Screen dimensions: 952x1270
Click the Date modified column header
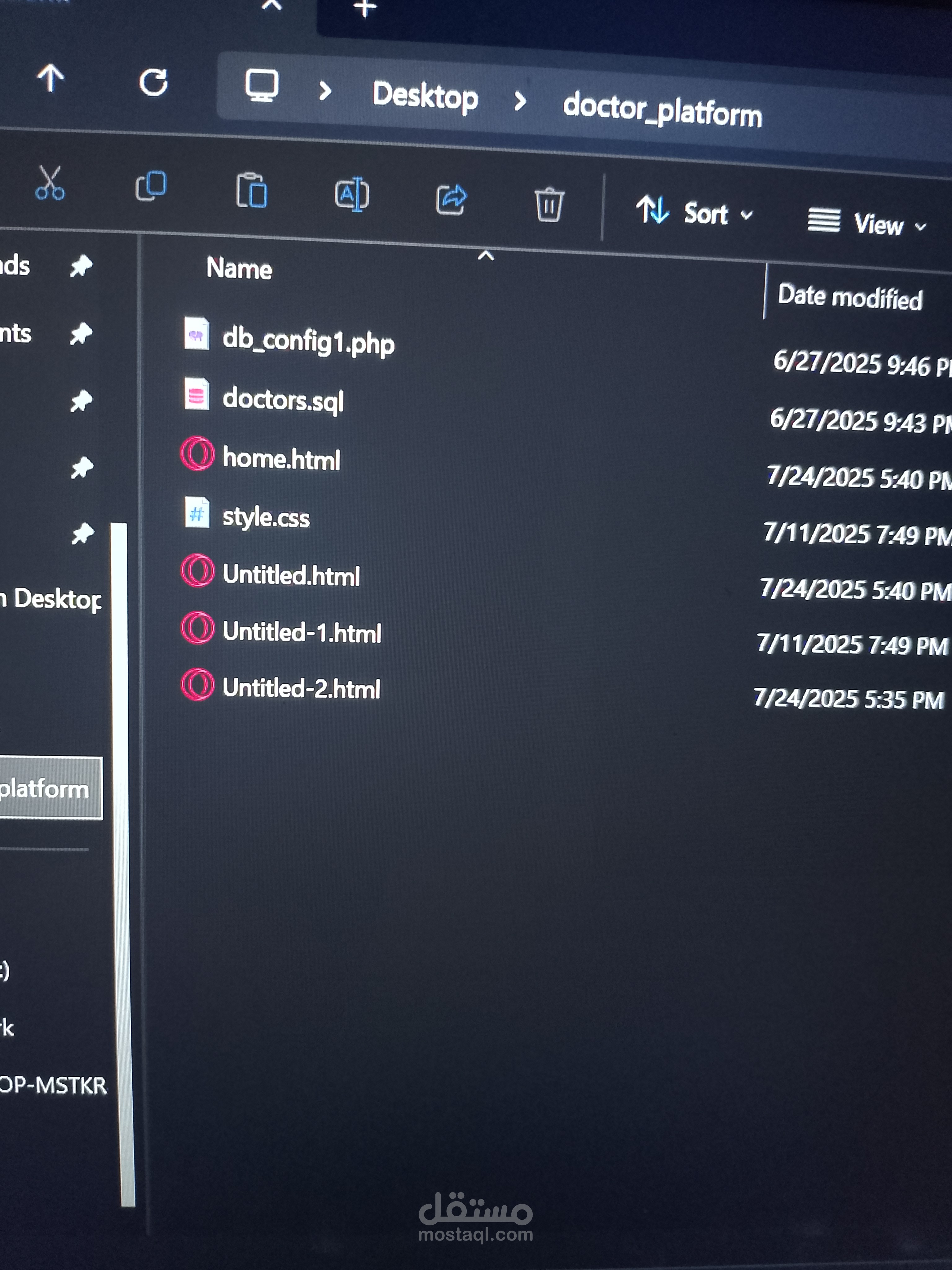849,297
